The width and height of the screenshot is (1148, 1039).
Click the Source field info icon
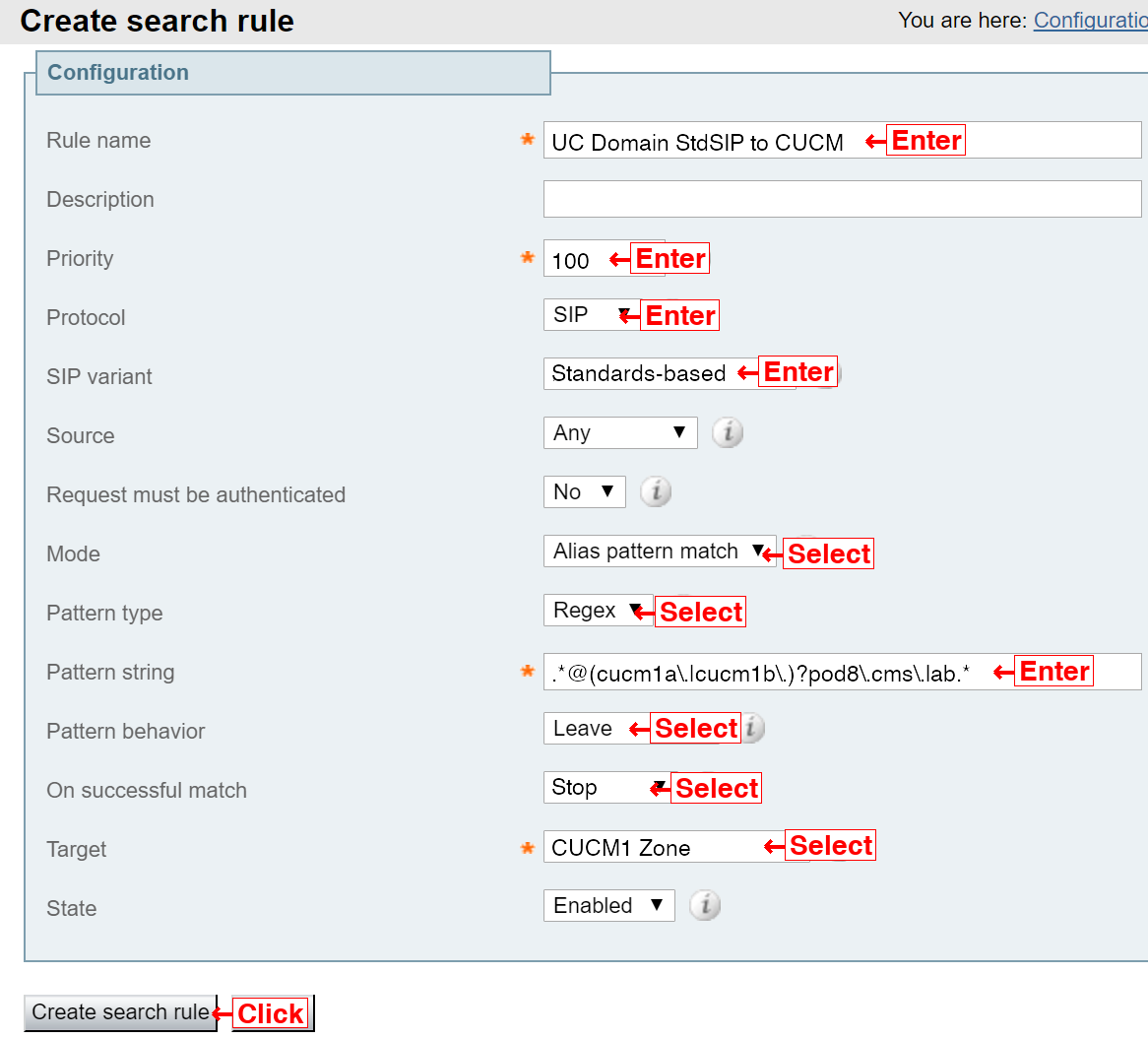click(727, 432)
